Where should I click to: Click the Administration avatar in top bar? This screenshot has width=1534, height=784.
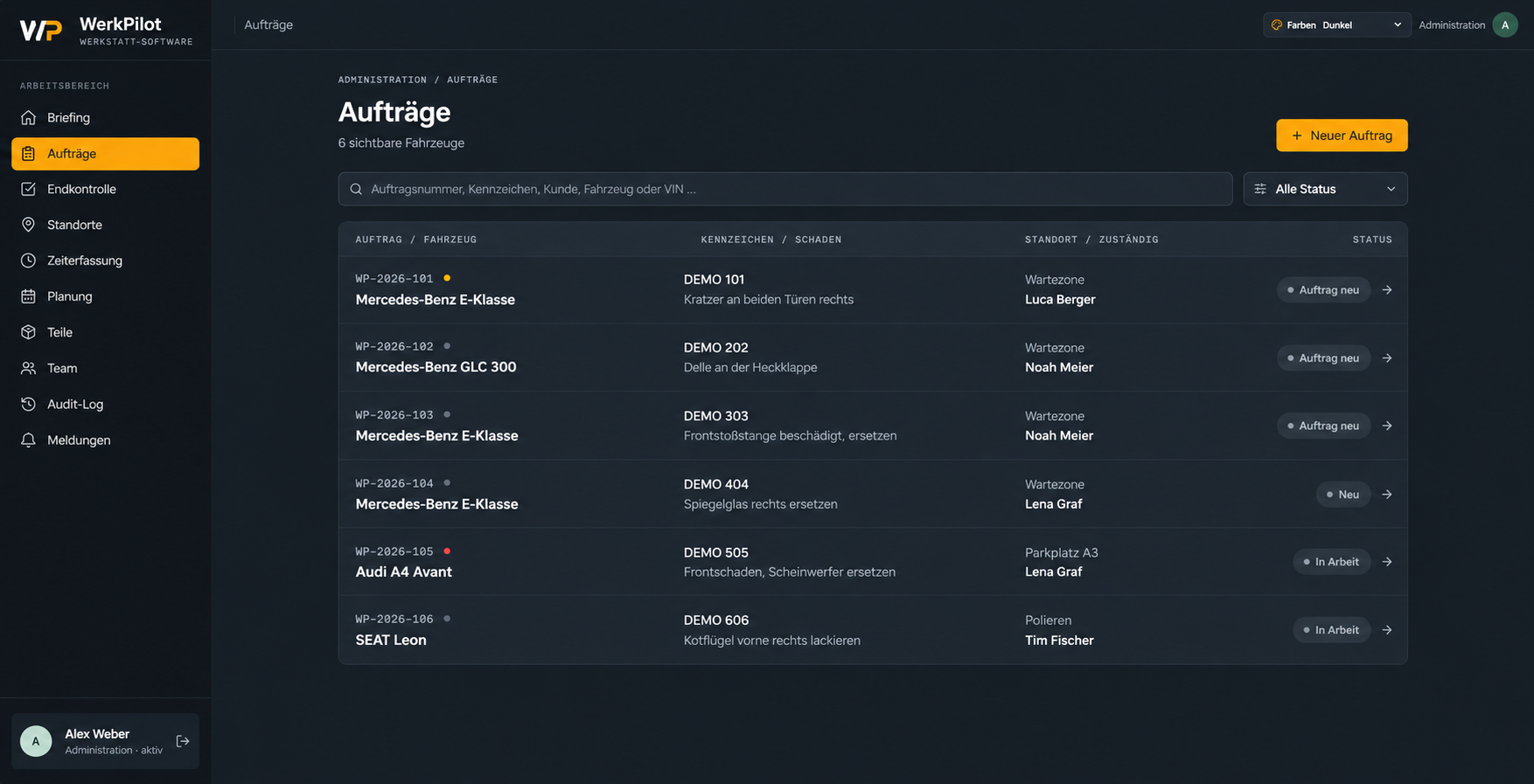(x=1505, y=24)
